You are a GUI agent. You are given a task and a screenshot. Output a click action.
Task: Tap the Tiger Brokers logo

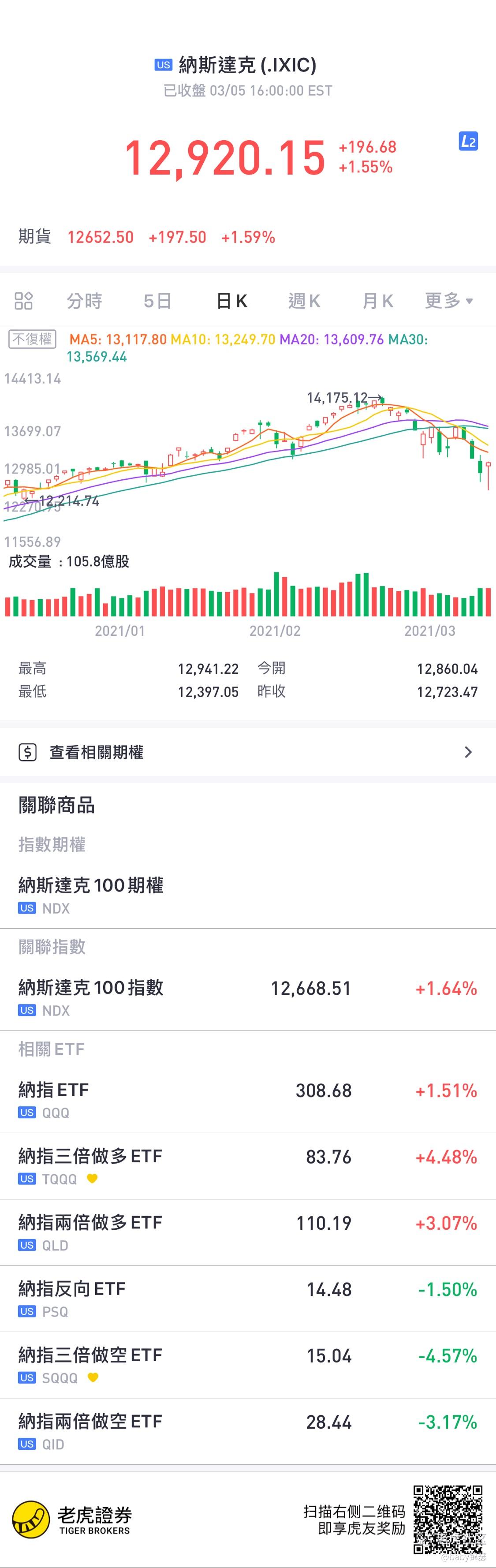pyautogui.click(x=72, y=1519)
